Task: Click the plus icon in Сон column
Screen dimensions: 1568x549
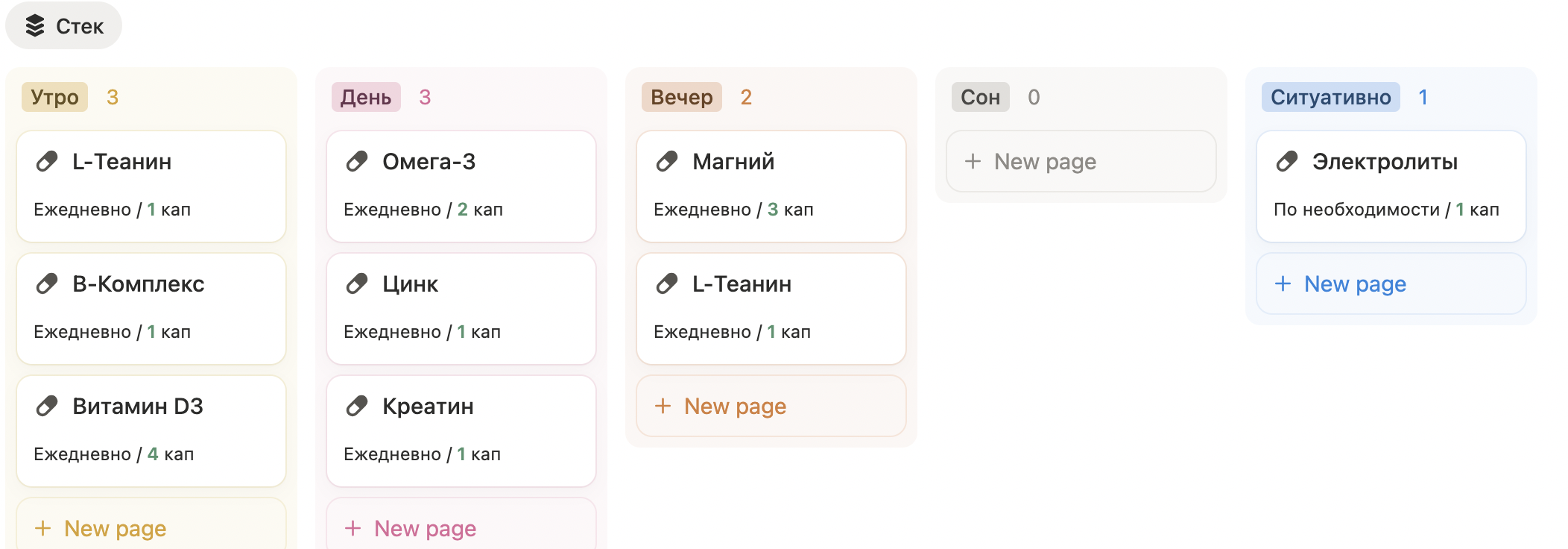Action: 973,161
